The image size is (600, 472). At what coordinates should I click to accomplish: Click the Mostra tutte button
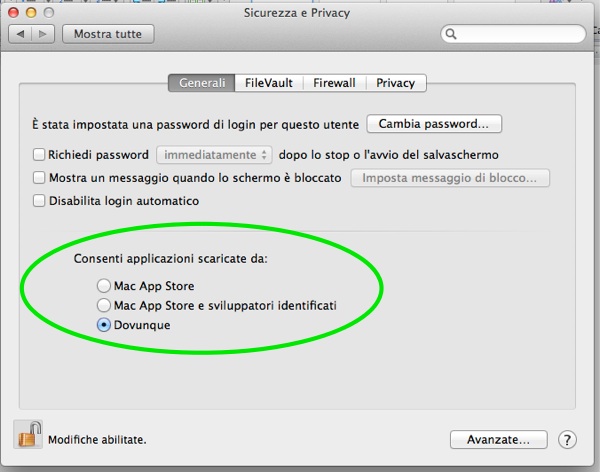pyautogui.click(x=108, y=34)
